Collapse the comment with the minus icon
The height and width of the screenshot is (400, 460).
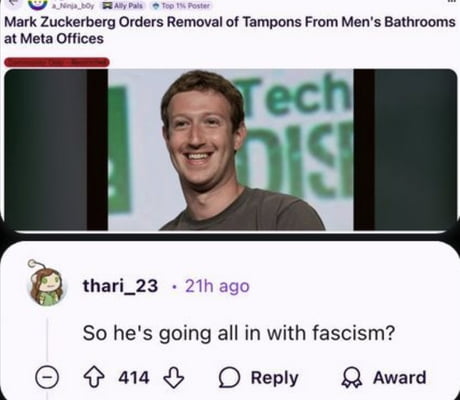coord(47,377)
